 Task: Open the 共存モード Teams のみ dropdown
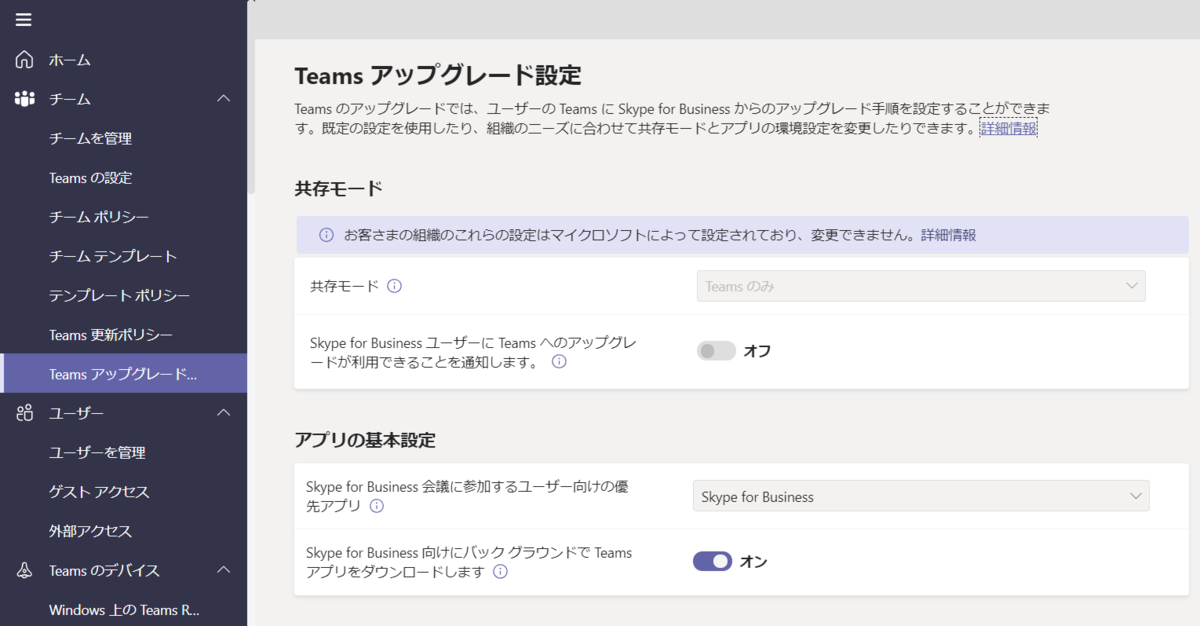click(921, 286)
